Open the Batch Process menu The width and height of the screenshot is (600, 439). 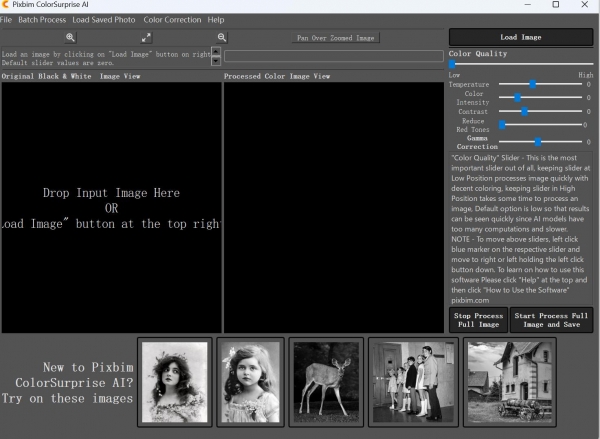44,20
